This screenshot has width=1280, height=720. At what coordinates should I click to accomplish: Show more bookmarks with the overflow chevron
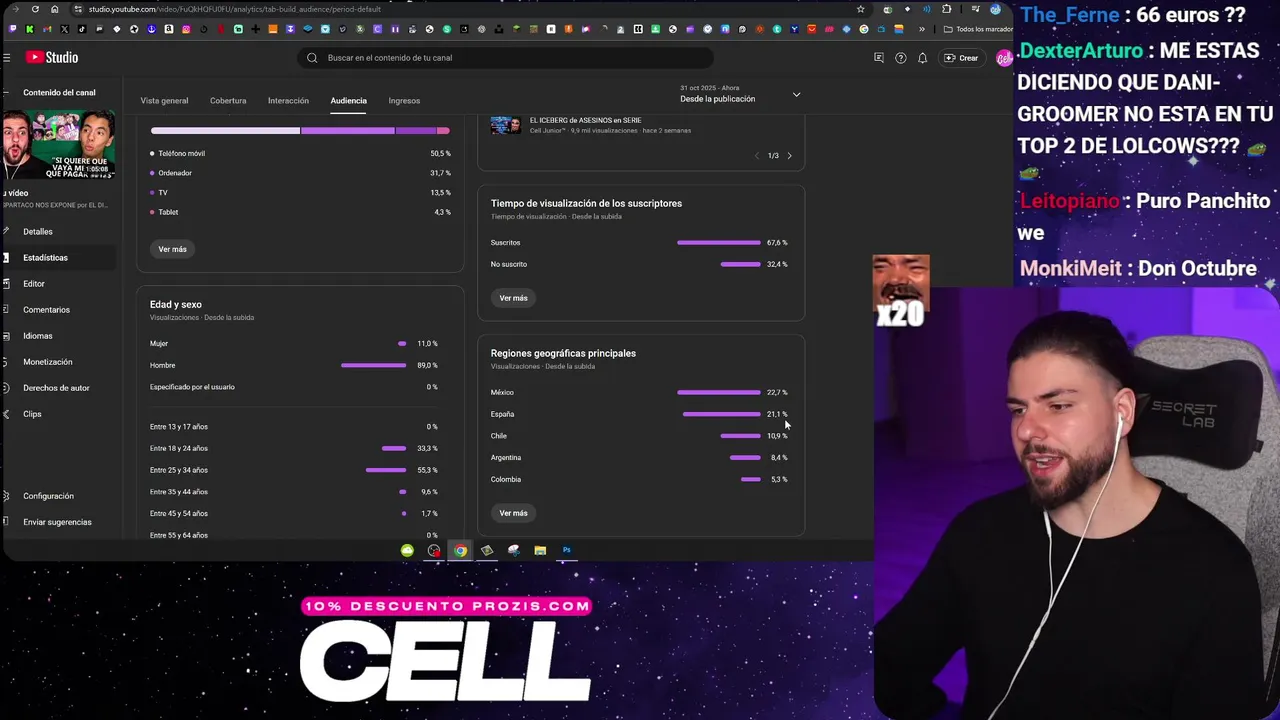[x=922, y=29]
